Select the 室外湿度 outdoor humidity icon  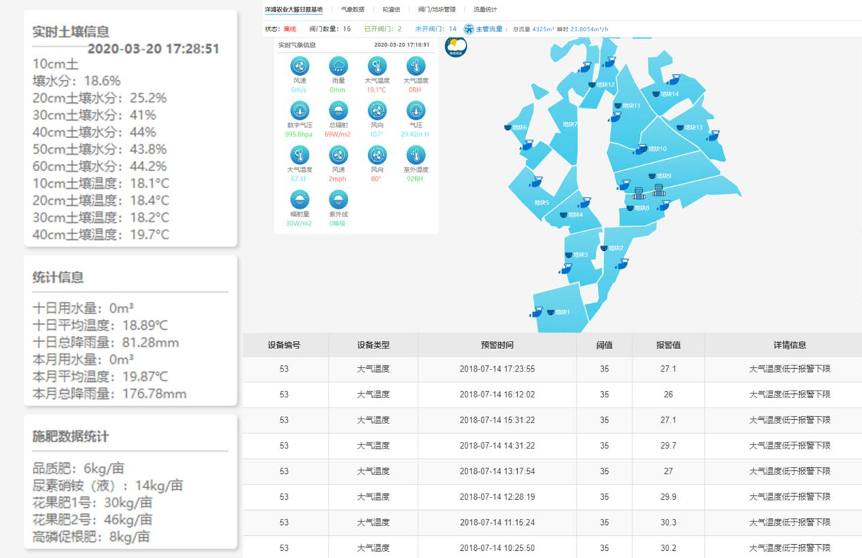(x=415, y=155)
